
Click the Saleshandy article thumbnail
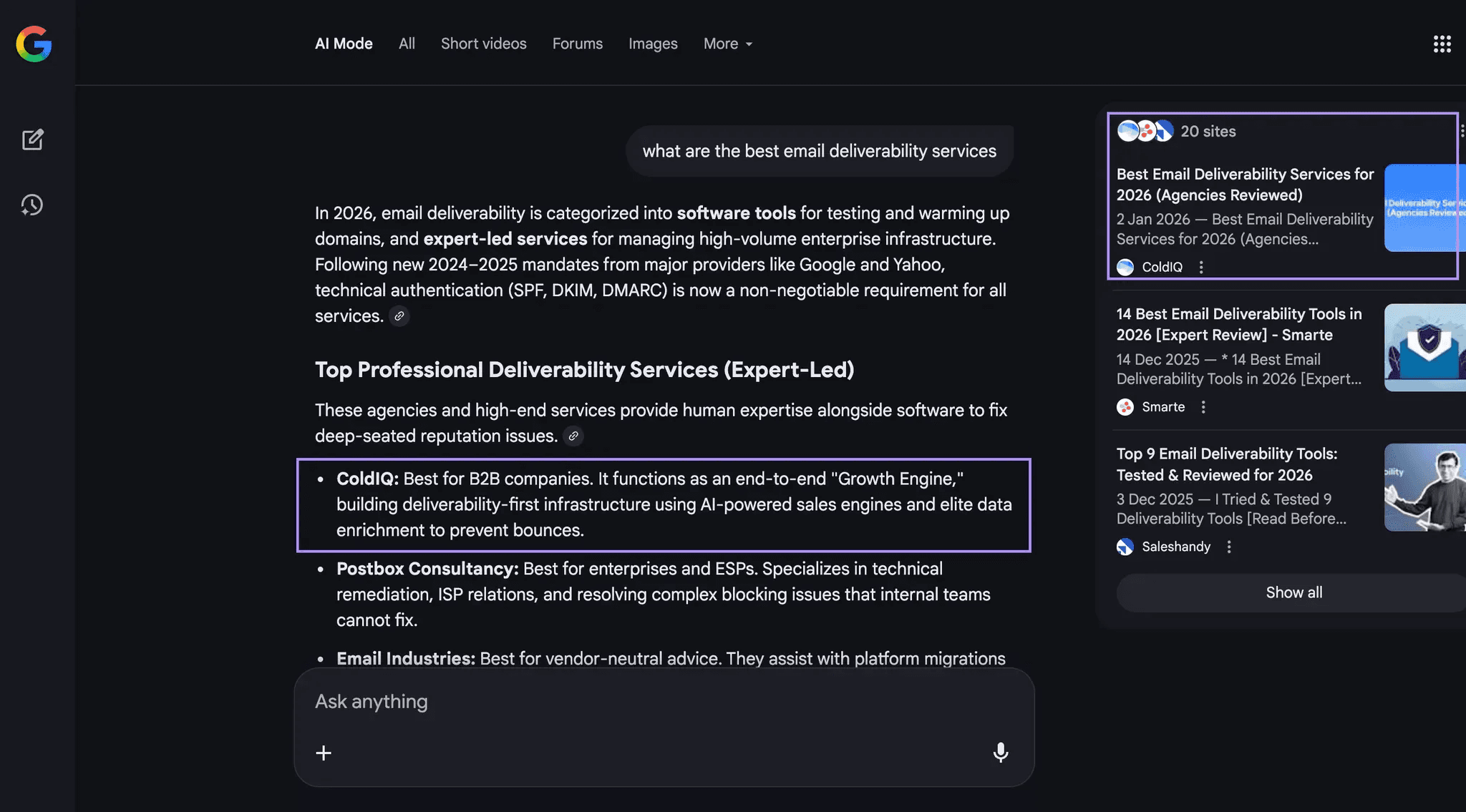(1424, 487)
